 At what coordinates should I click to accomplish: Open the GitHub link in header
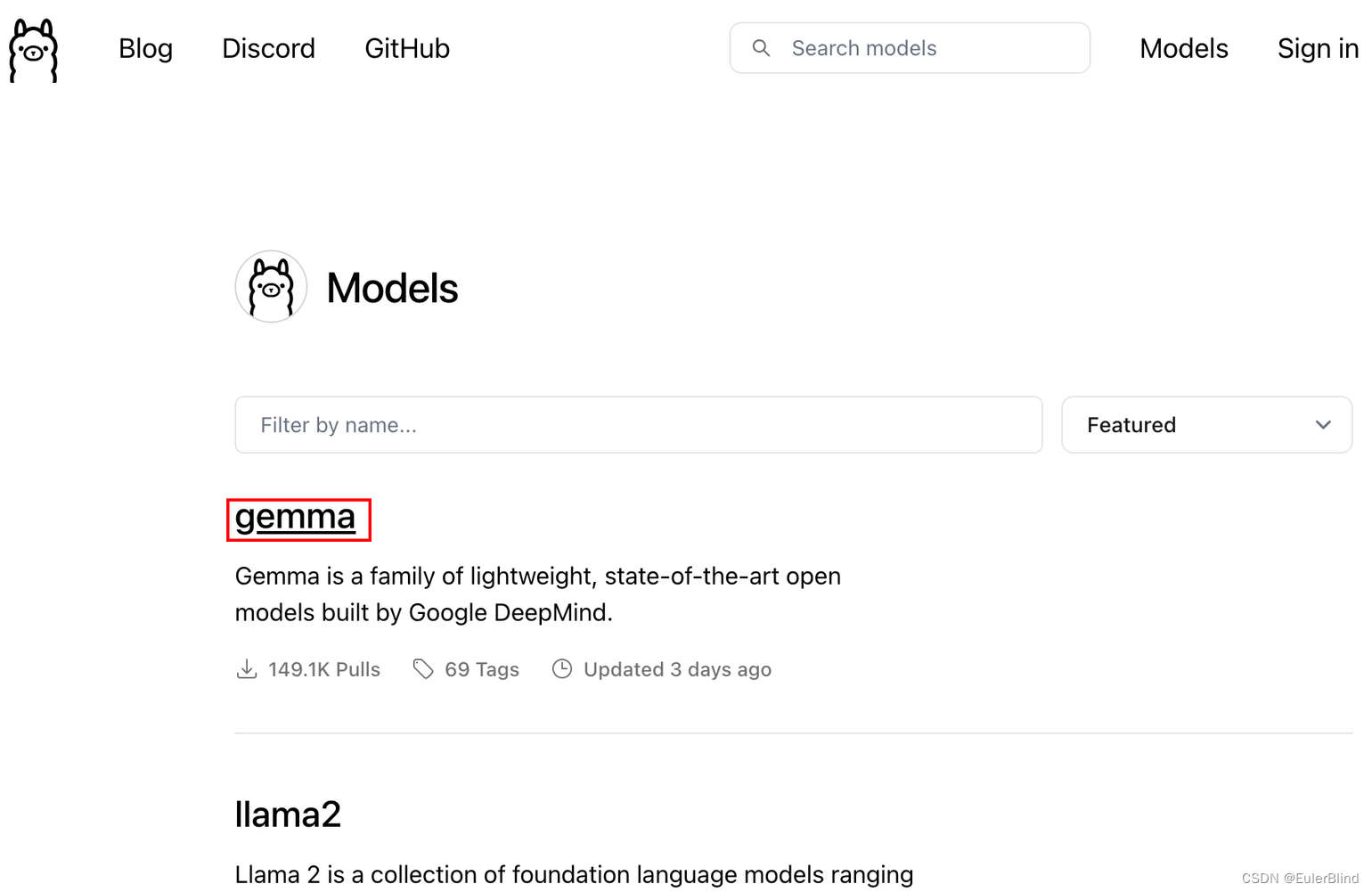point(407,48)
